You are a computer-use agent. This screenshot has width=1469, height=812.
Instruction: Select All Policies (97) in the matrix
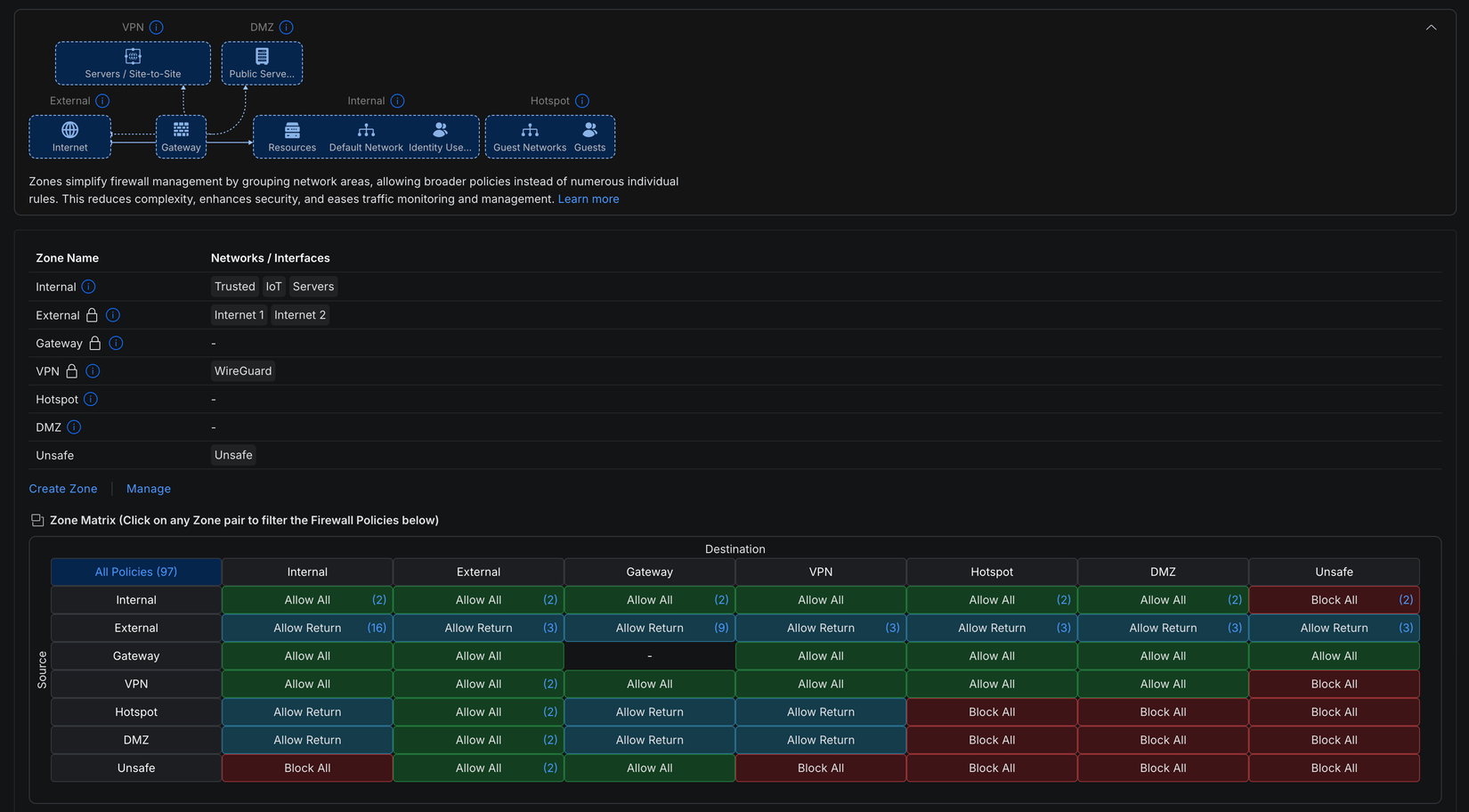[135, 571]
